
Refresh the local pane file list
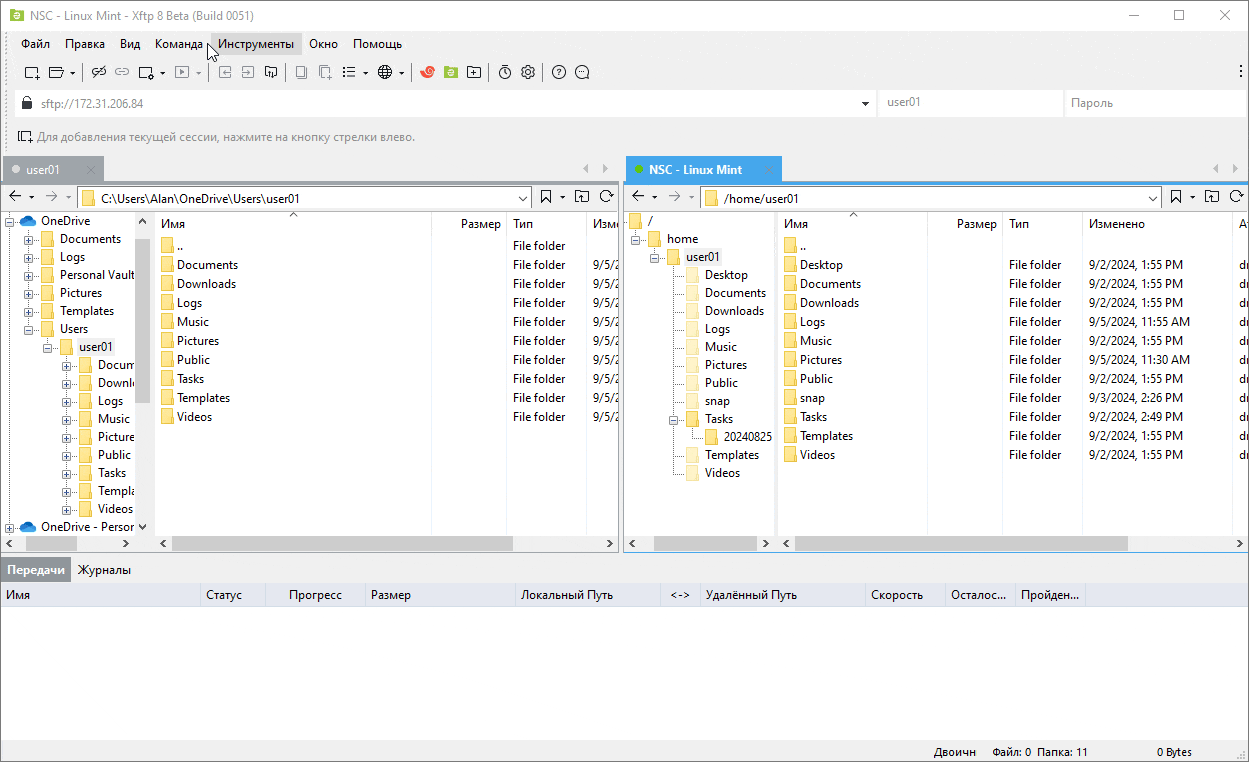pyautogui.click(x=606, y=197)
